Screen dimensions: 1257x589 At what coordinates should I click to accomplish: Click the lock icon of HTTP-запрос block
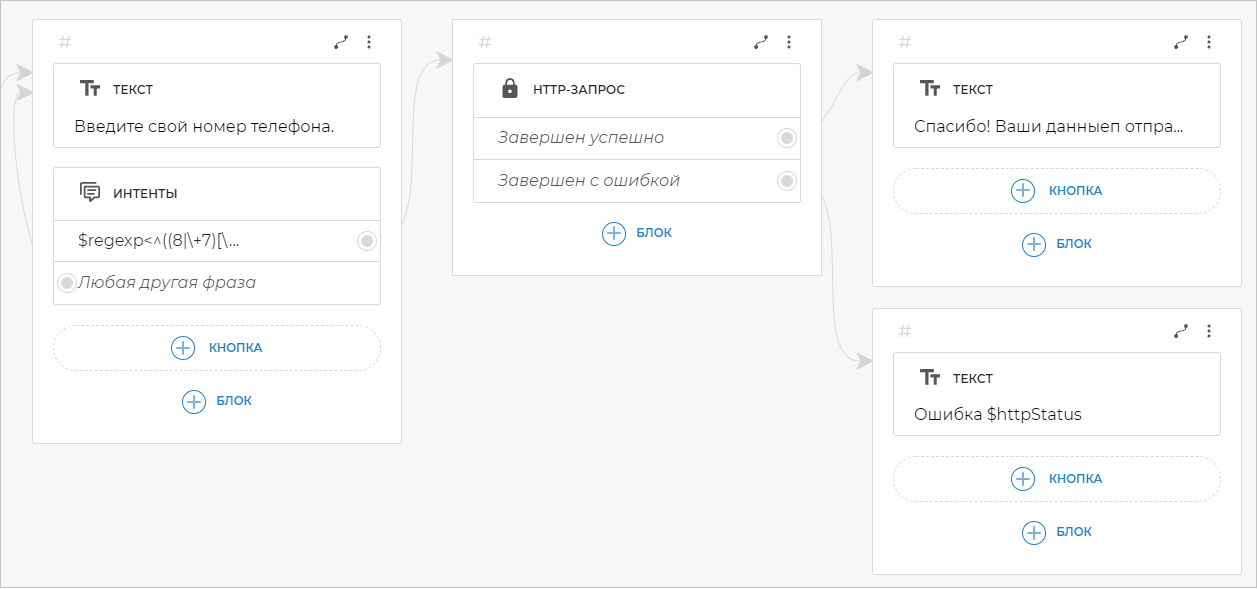click(509, 89)
